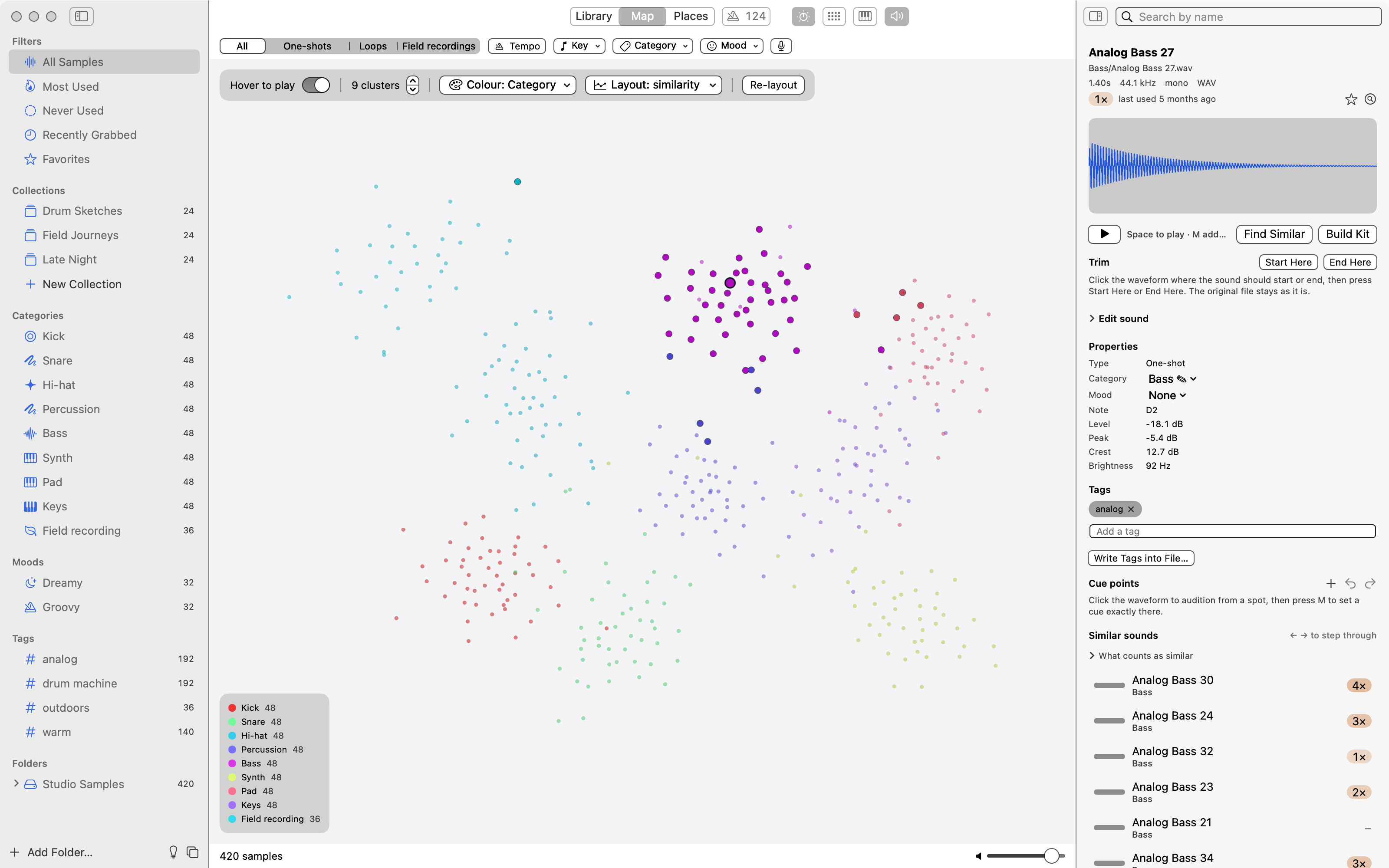Switch to the Places tab

point(691,16)
